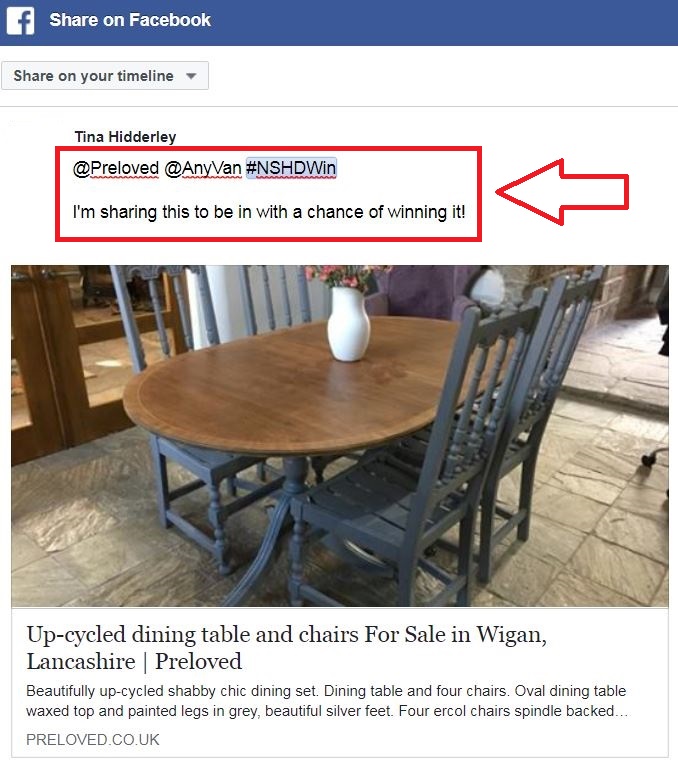Viewport: 678px width, 776px height.
Task: Click the white vase in the photo
Action: point(348,324)
